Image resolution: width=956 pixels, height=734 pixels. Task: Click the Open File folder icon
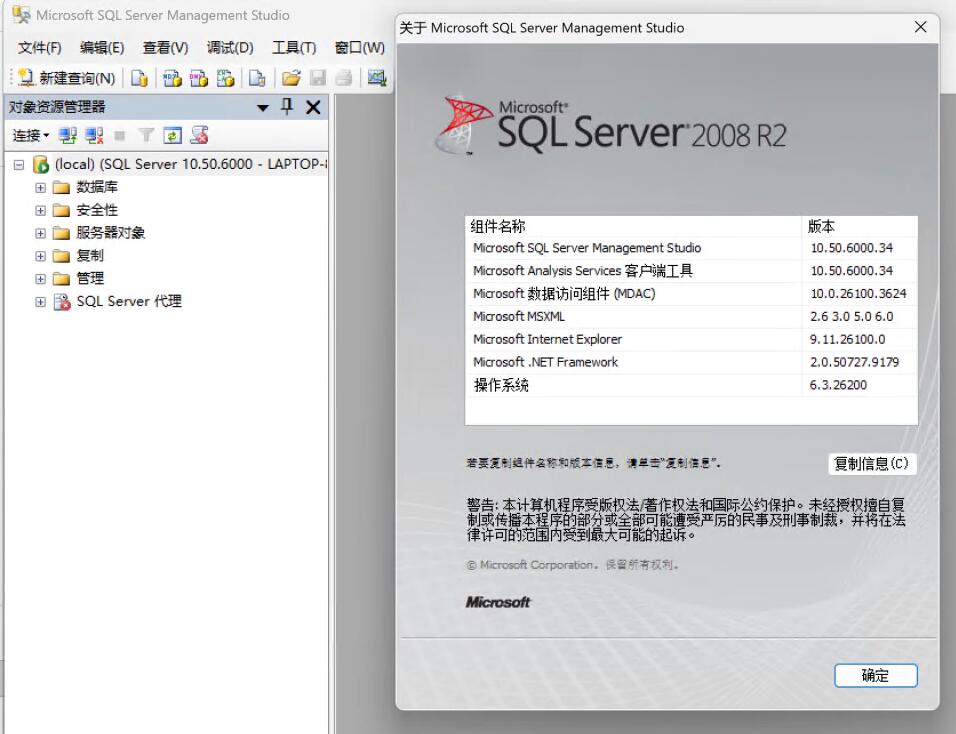tap(291, 78)
